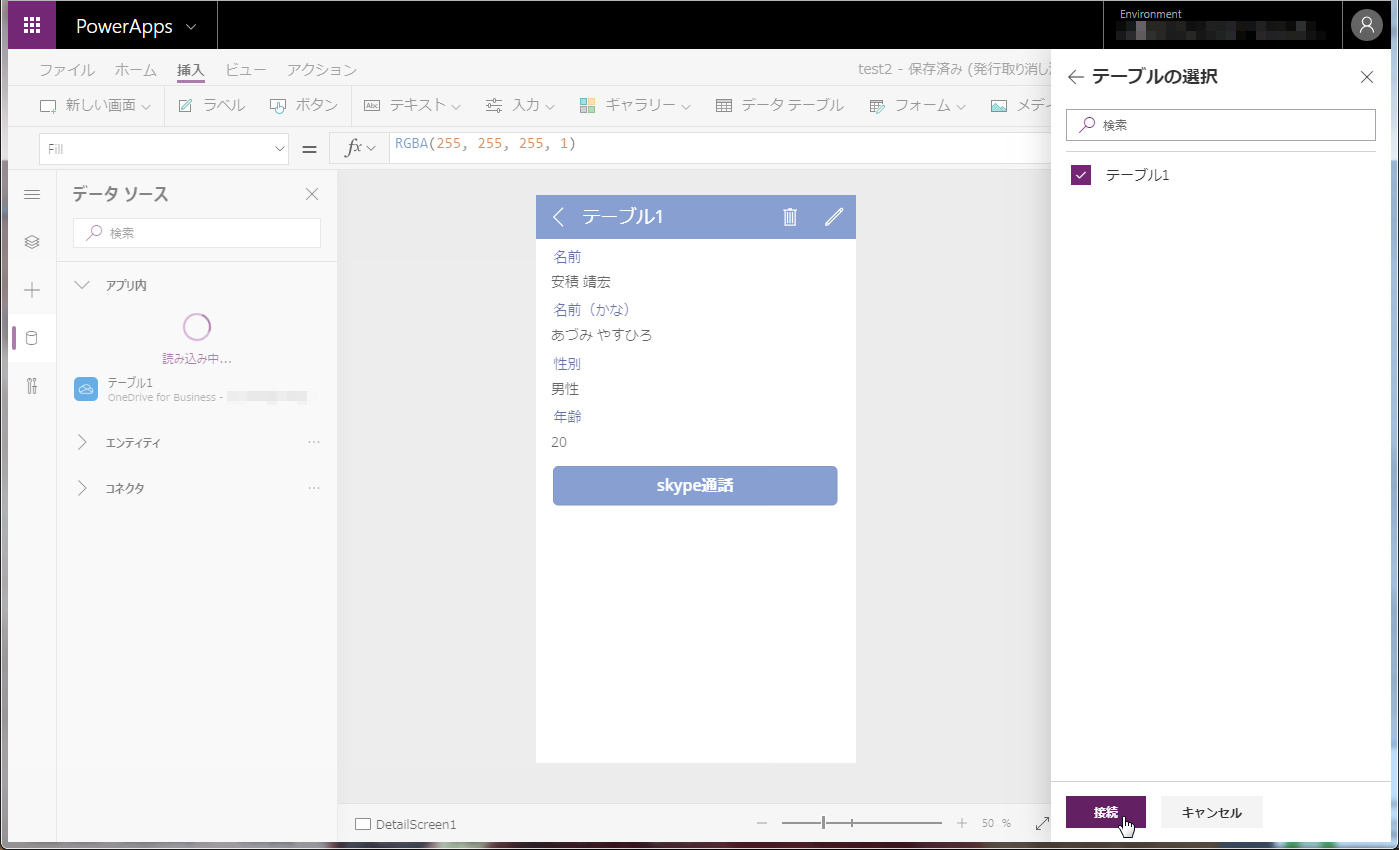Open the text dropdown in ribbon

(x=412, y=105)
